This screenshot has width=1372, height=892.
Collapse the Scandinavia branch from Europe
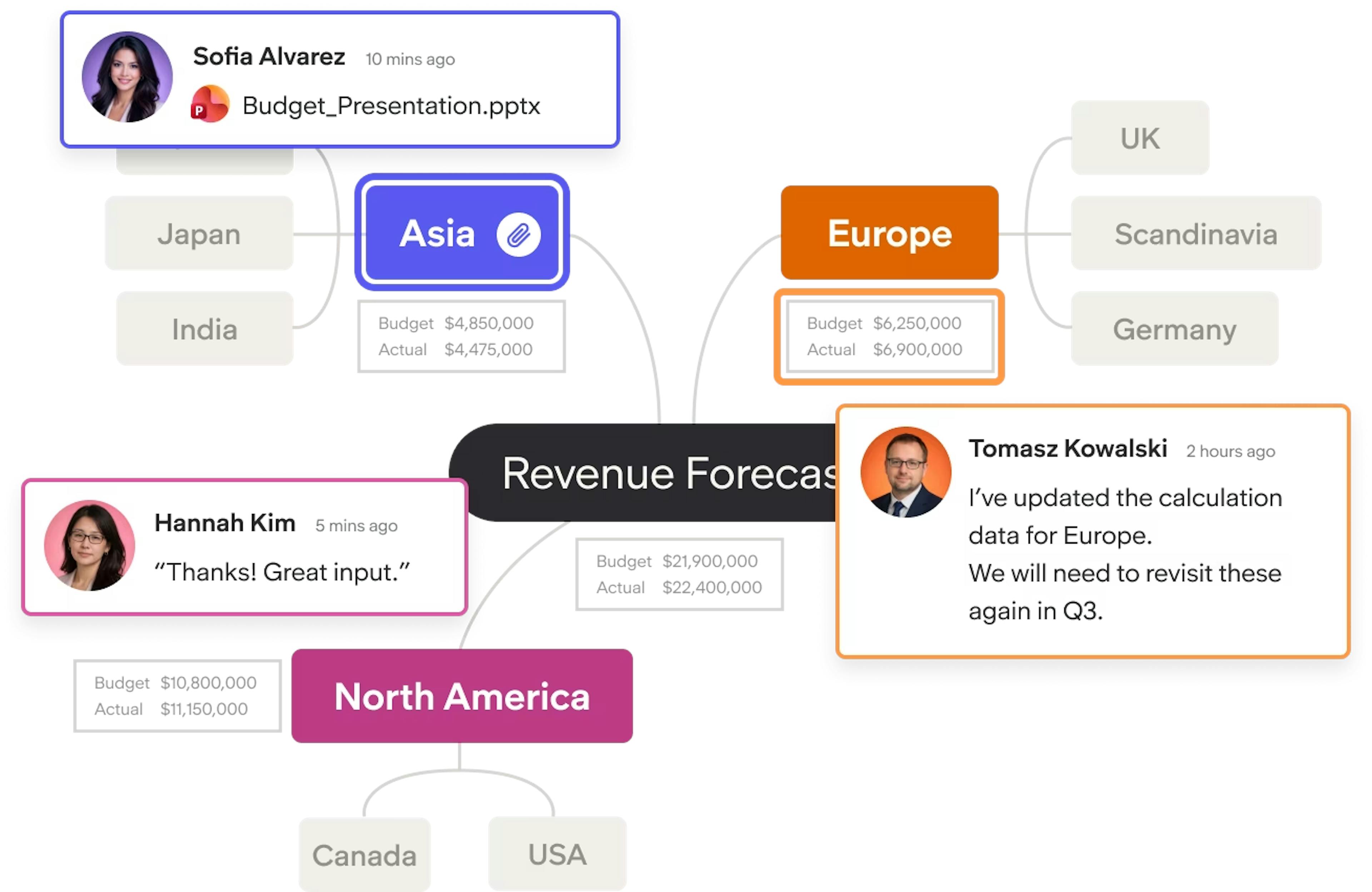tap(1195, 233)
